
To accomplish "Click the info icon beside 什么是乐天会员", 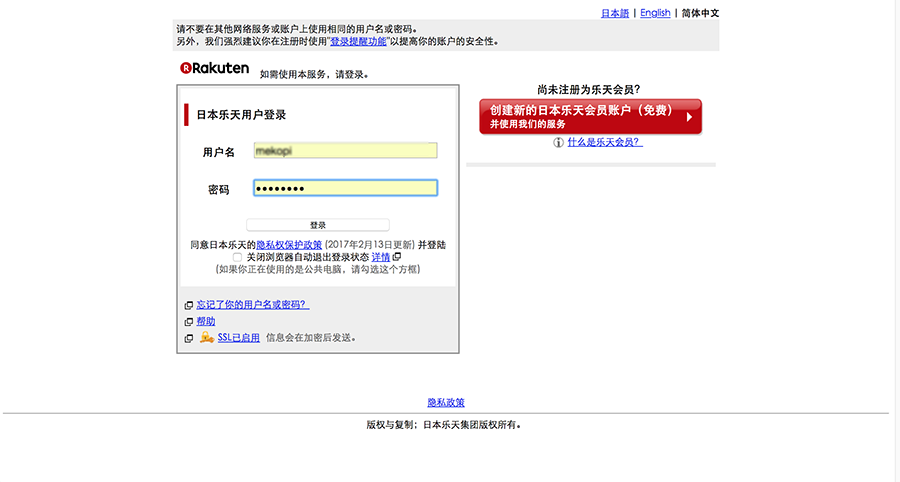I will 558,142.
